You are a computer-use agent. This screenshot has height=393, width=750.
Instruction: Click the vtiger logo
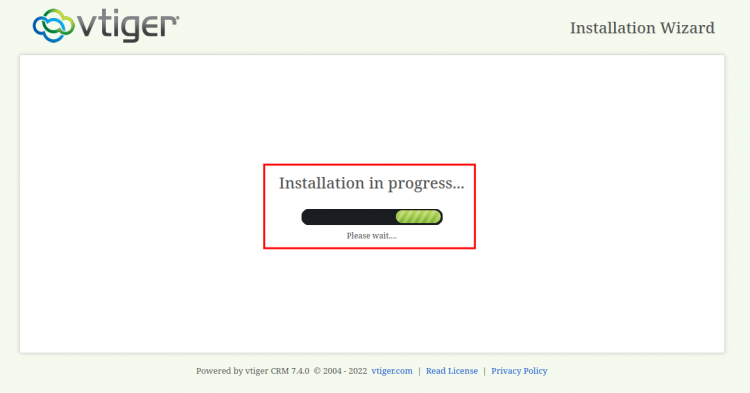click(x=106, y=25)
